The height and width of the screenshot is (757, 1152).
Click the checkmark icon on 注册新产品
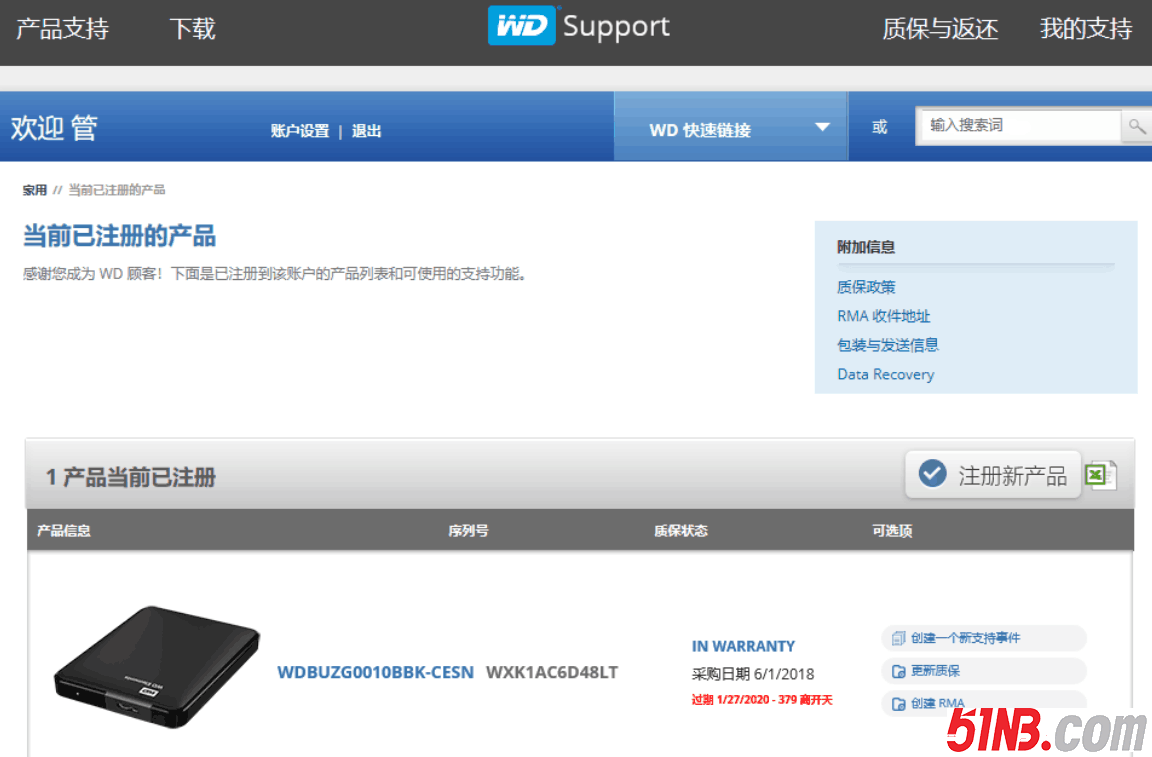[932, 474]
